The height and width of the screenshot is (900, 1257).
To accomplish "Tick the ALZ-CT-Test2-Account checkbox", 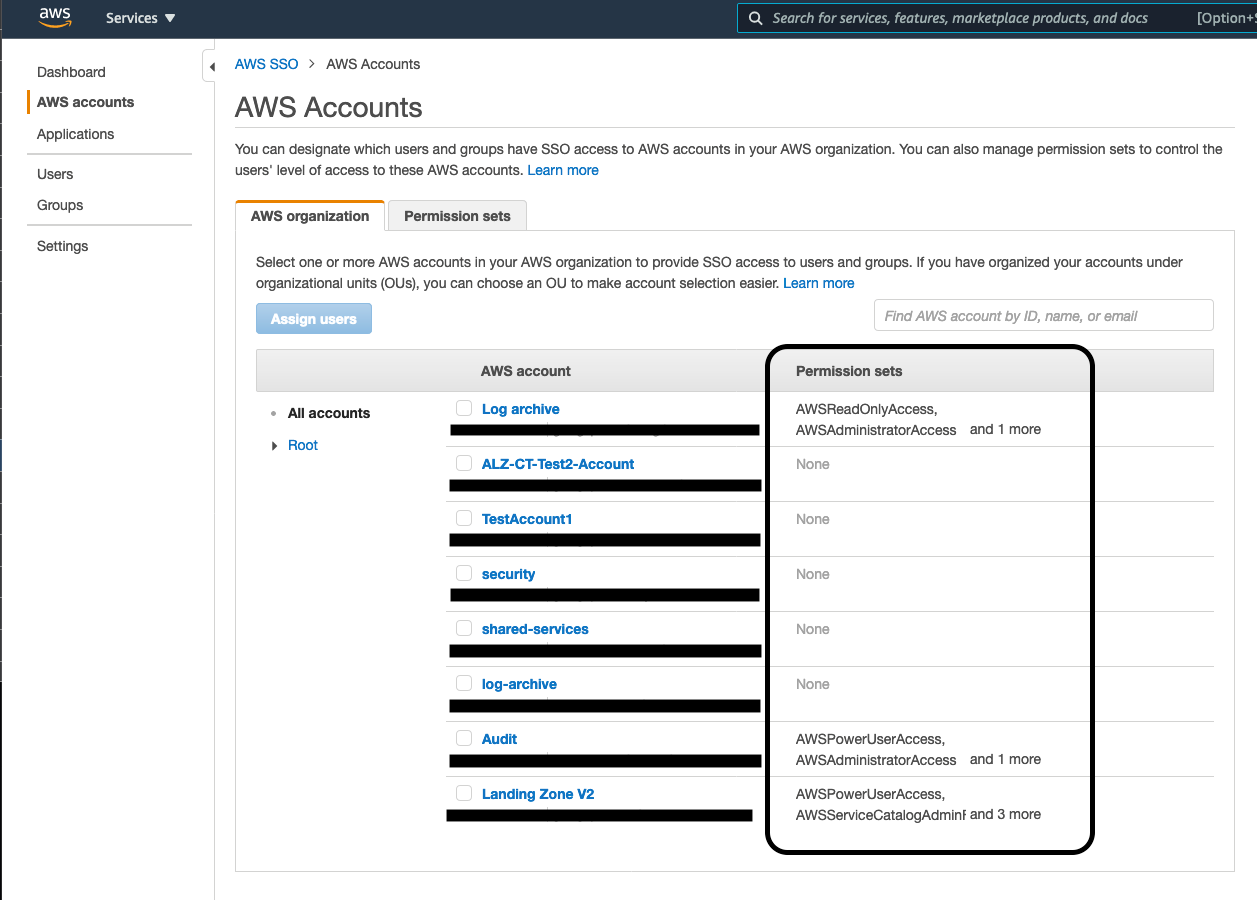I will point(464,463).
